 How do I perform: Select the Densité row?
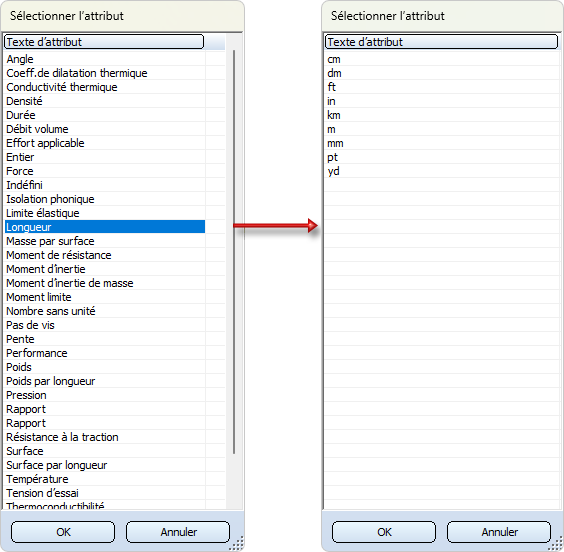click(105, 101)
